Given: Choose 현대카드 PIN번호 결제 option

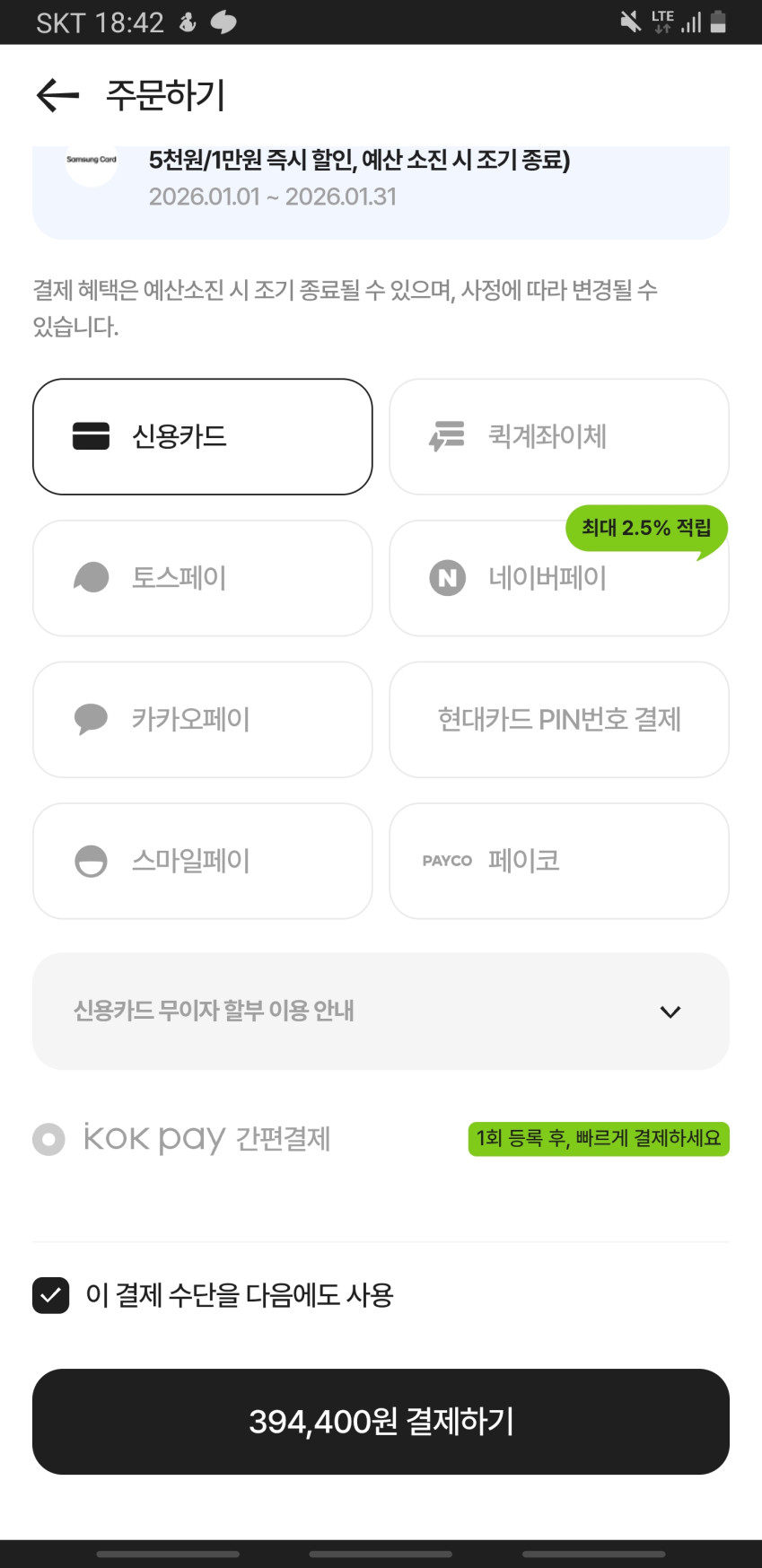Looking at the screenshot, I should click(558, 719).
